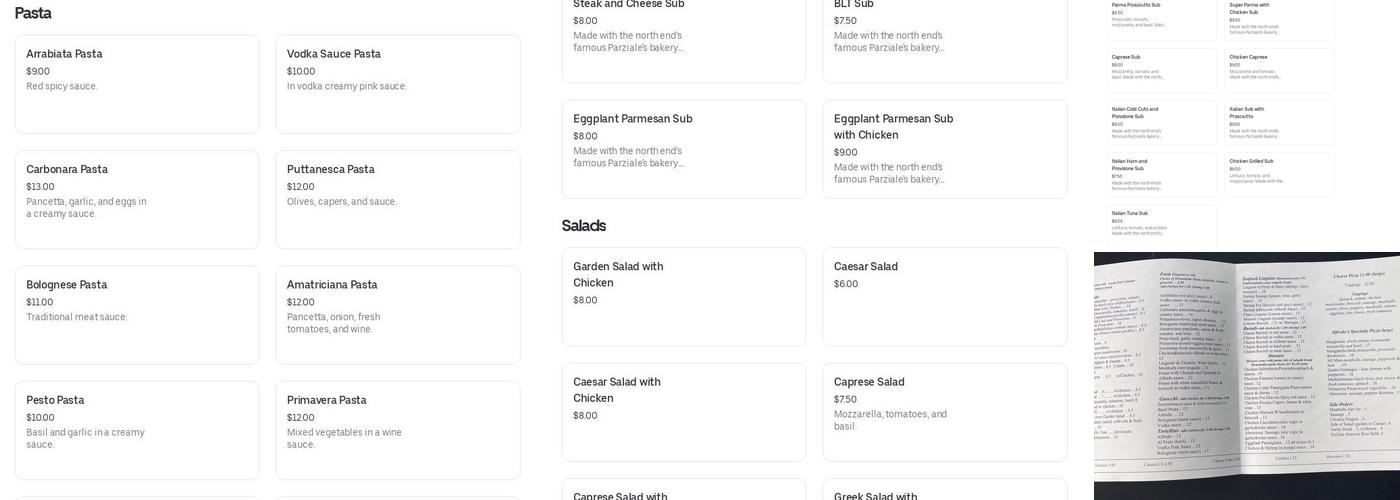1400x500 pixels.
Task: Open the printed paper menu photo
Action: point(1246,375)
